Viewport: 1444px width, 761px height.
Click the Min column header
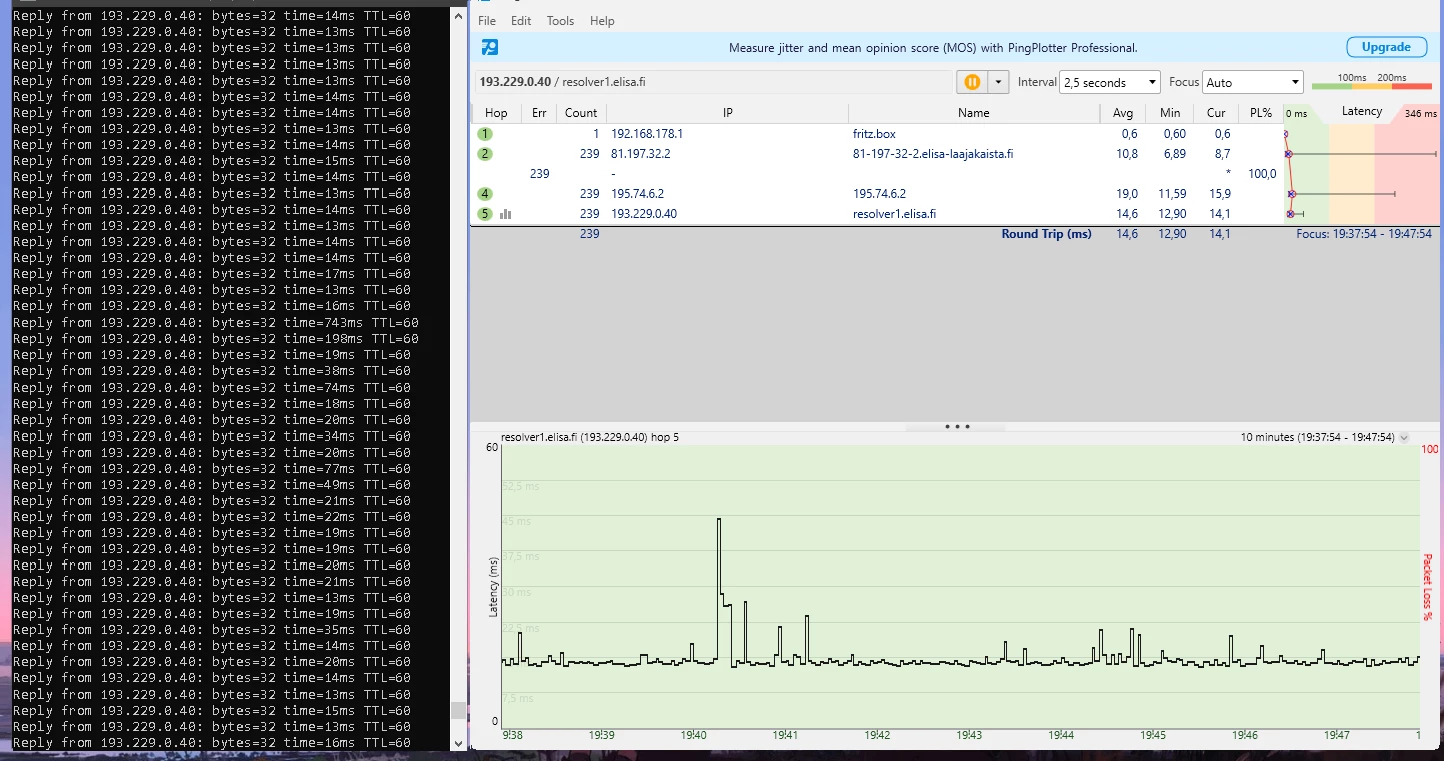[x=1170, y=113]
